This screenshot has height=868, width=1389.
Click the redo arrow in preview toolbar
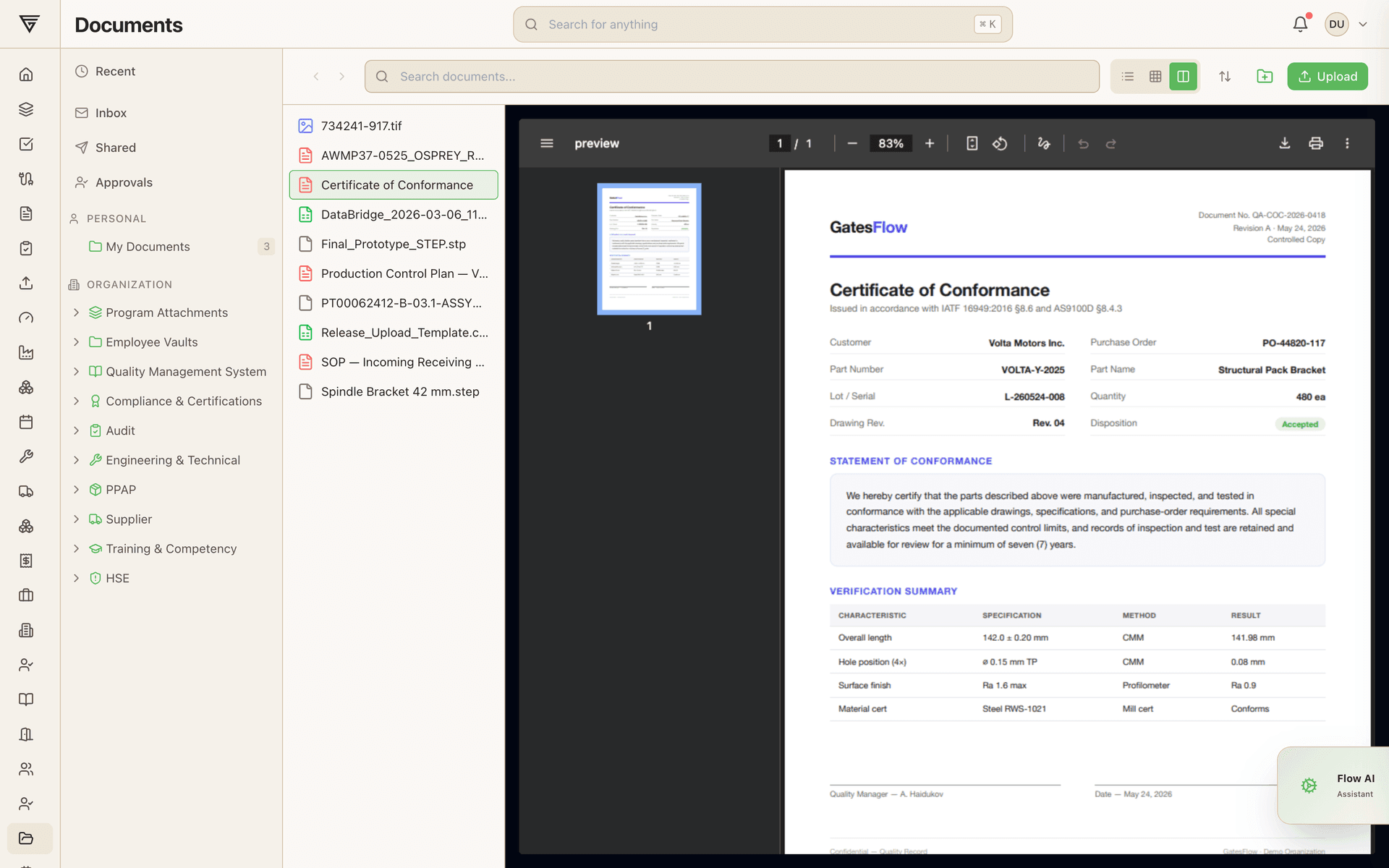[x=1111, y=143]
